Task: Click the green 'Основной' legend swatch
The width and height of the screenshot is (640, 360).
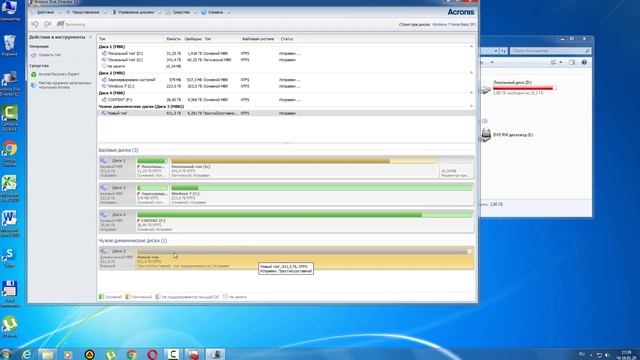Action: coord(101,297)
